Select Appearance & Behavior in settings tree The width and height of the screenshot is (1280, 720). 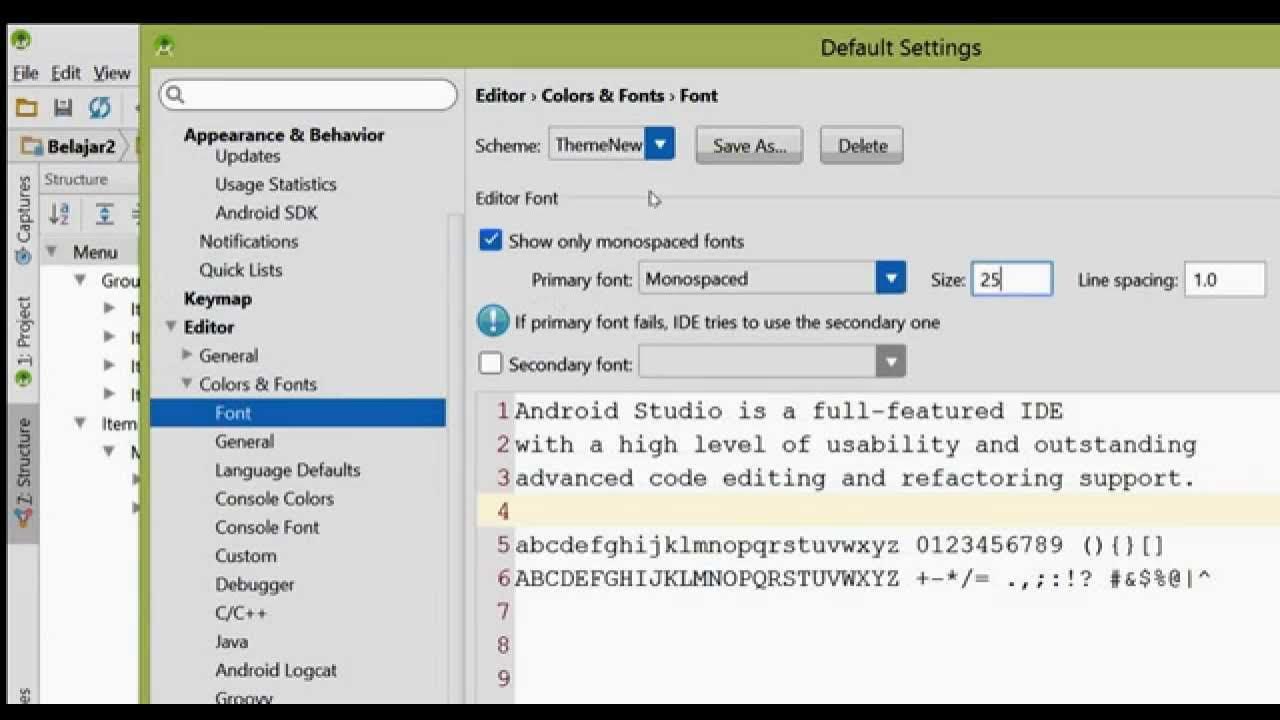pyautogui.click(x=284, y=134)
